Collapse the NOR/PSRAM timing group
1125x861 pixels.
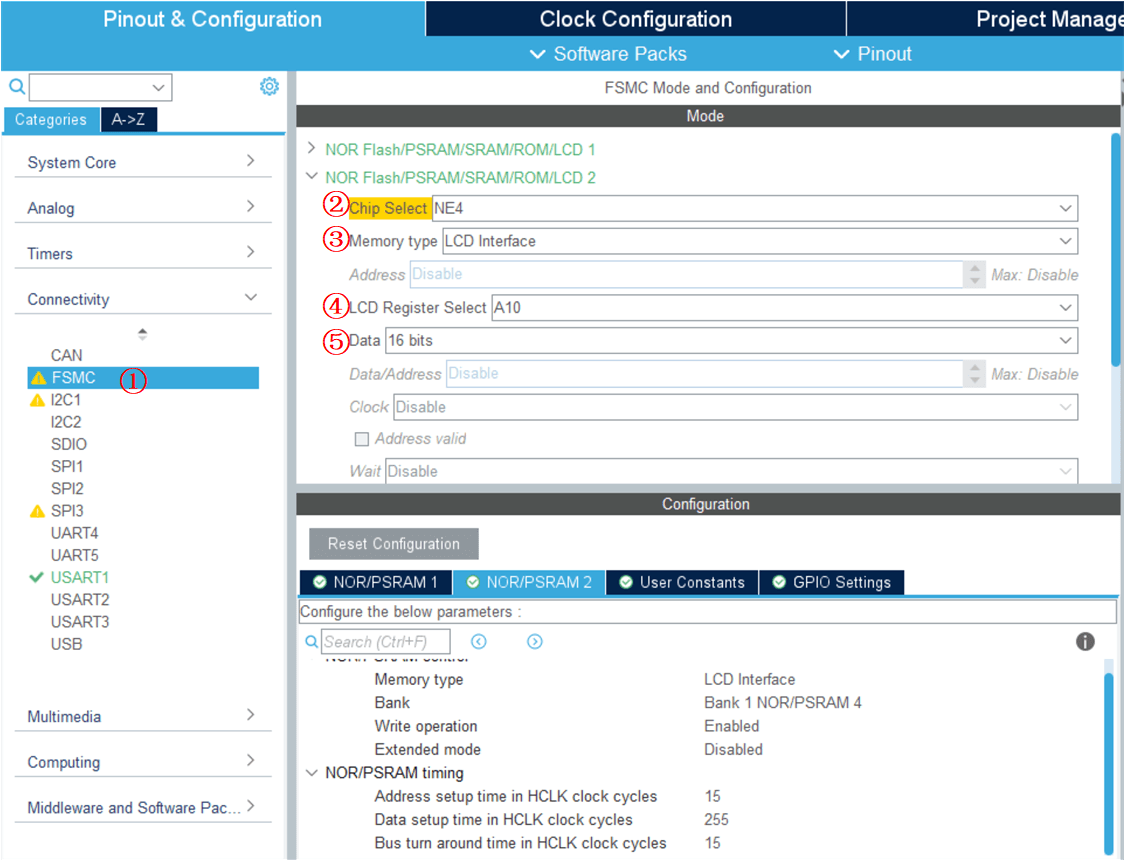click(310, 773)
